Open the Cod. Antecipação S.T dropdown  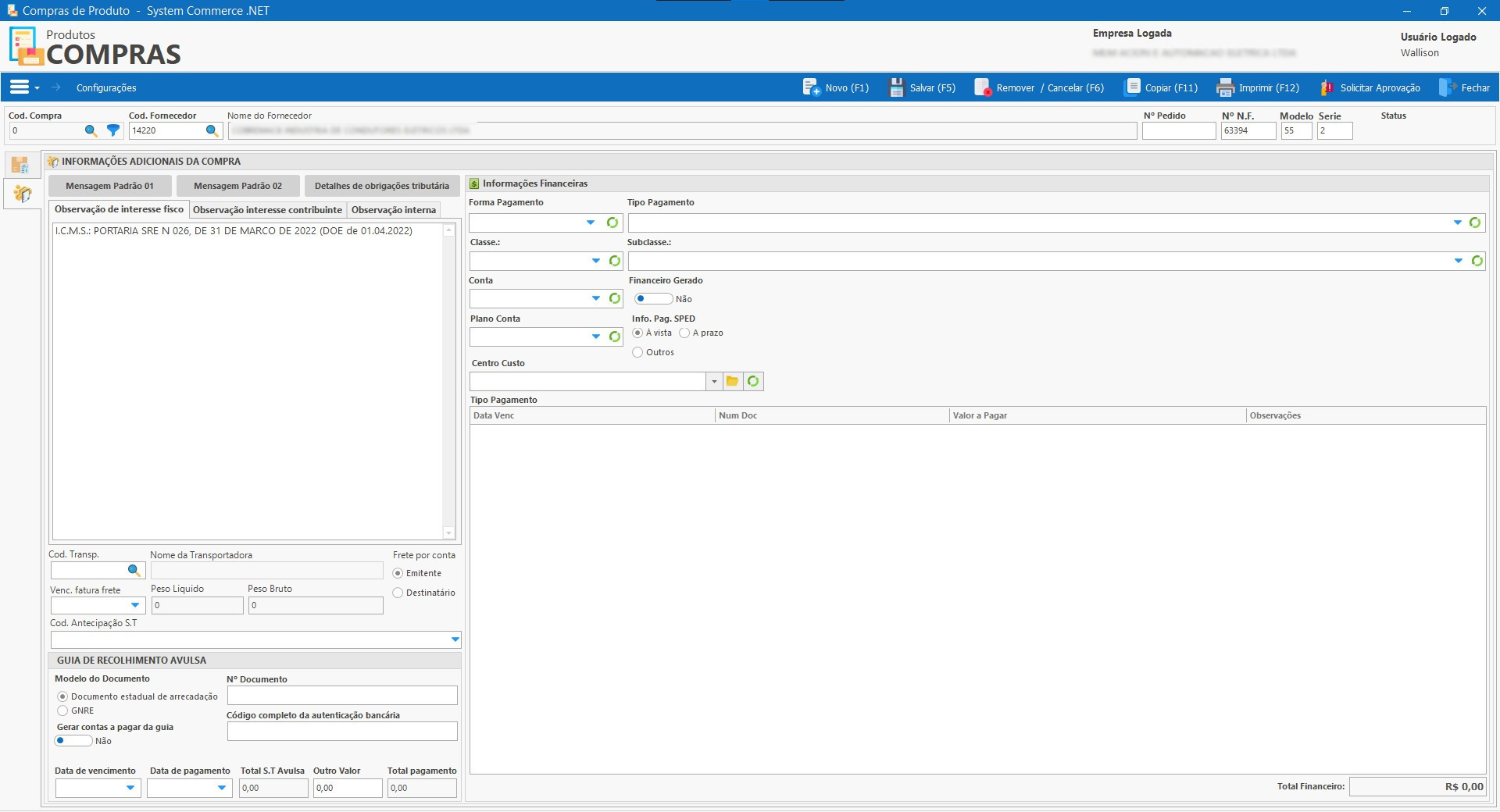pyautogui.click(x=455, y=639)
